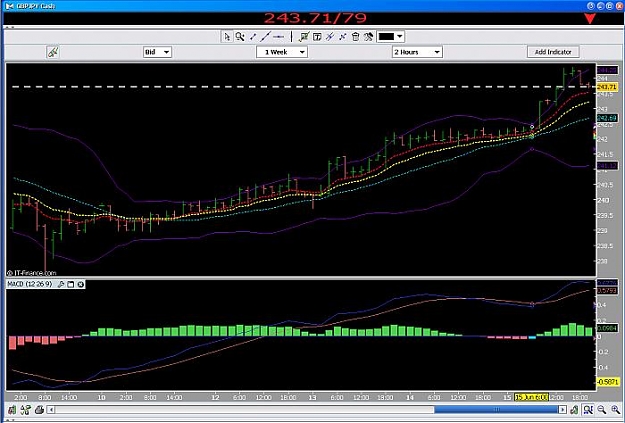Select the blue parallel channel lines tool
The width and height of the screenshot is (625, 423).
click(x=330, y=37)
